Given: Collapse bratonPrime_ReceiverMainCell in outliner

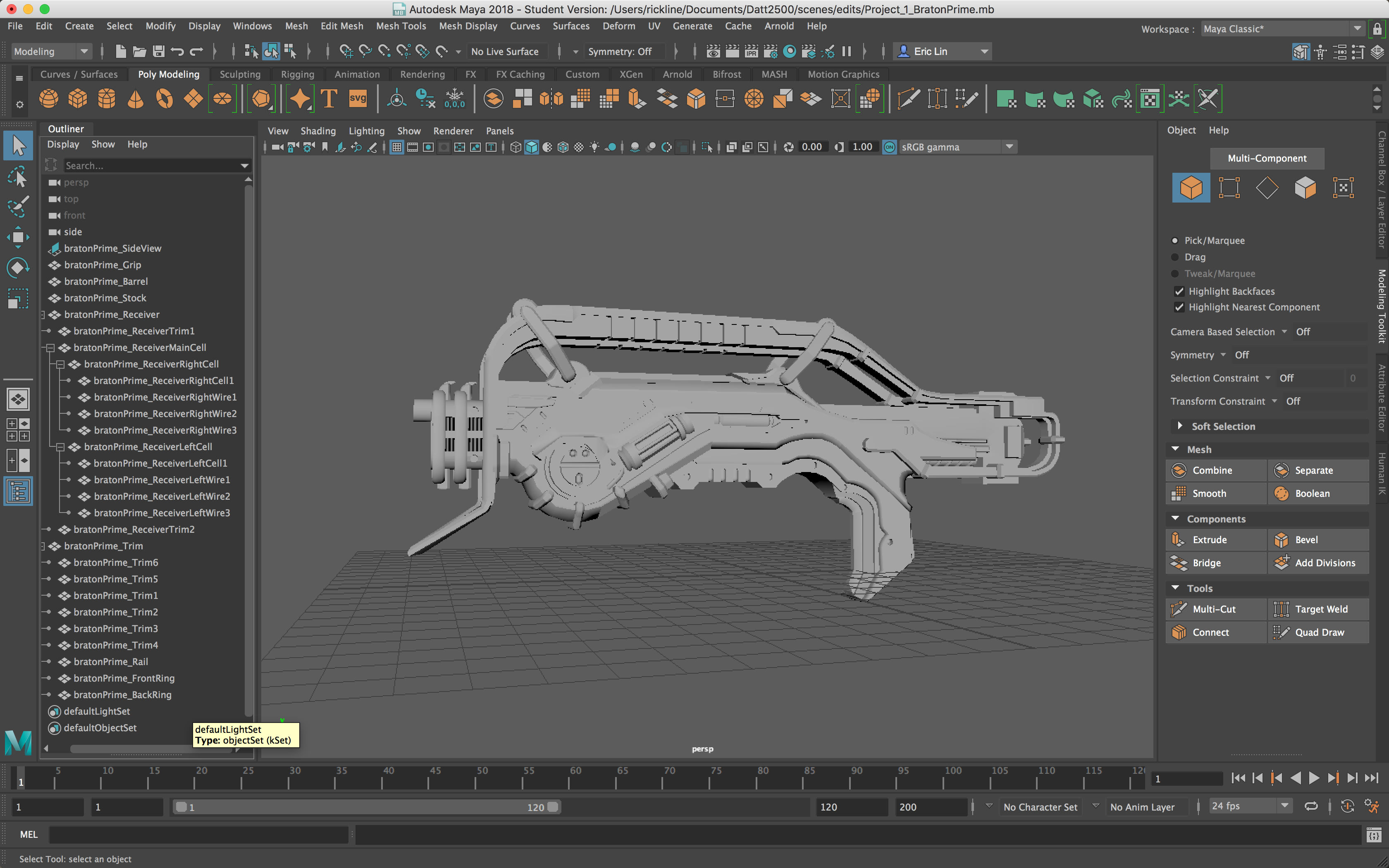Looking at the screenshot, I should (x=50, y=348).
